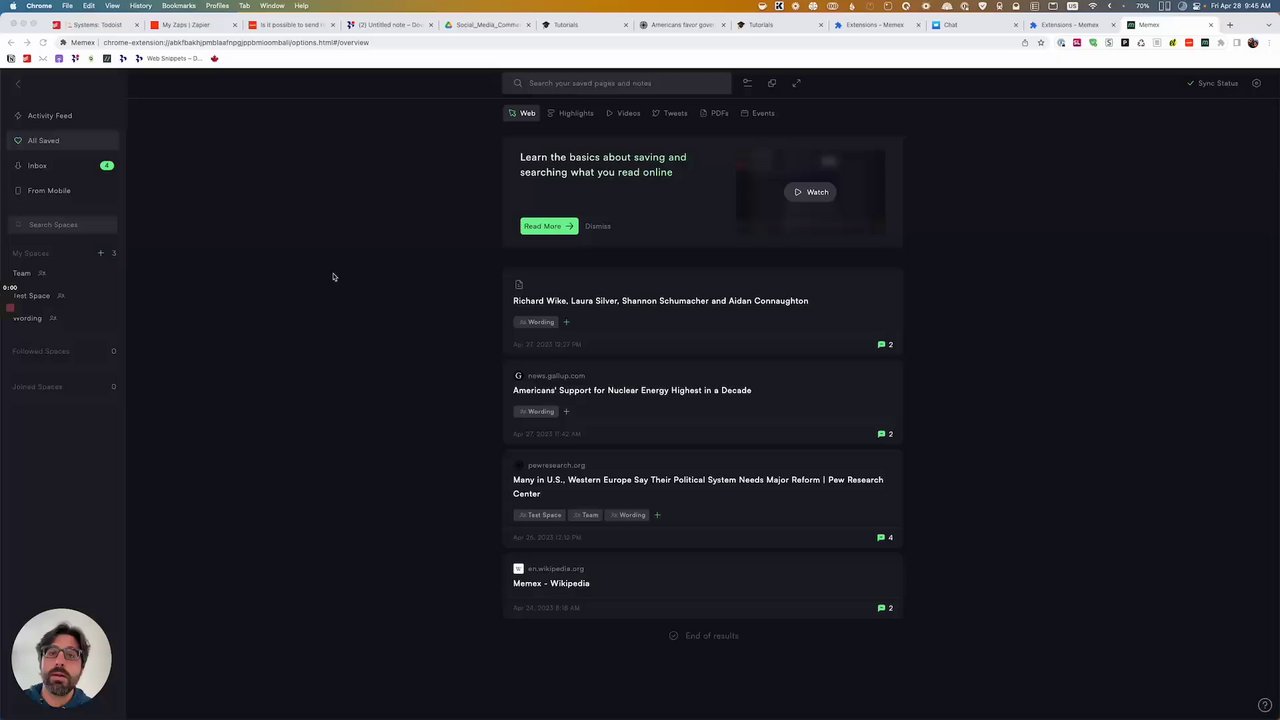The height and width of the screenshot is (720, 1280).
Task: Switch to the Web tab
Action: 522,113
